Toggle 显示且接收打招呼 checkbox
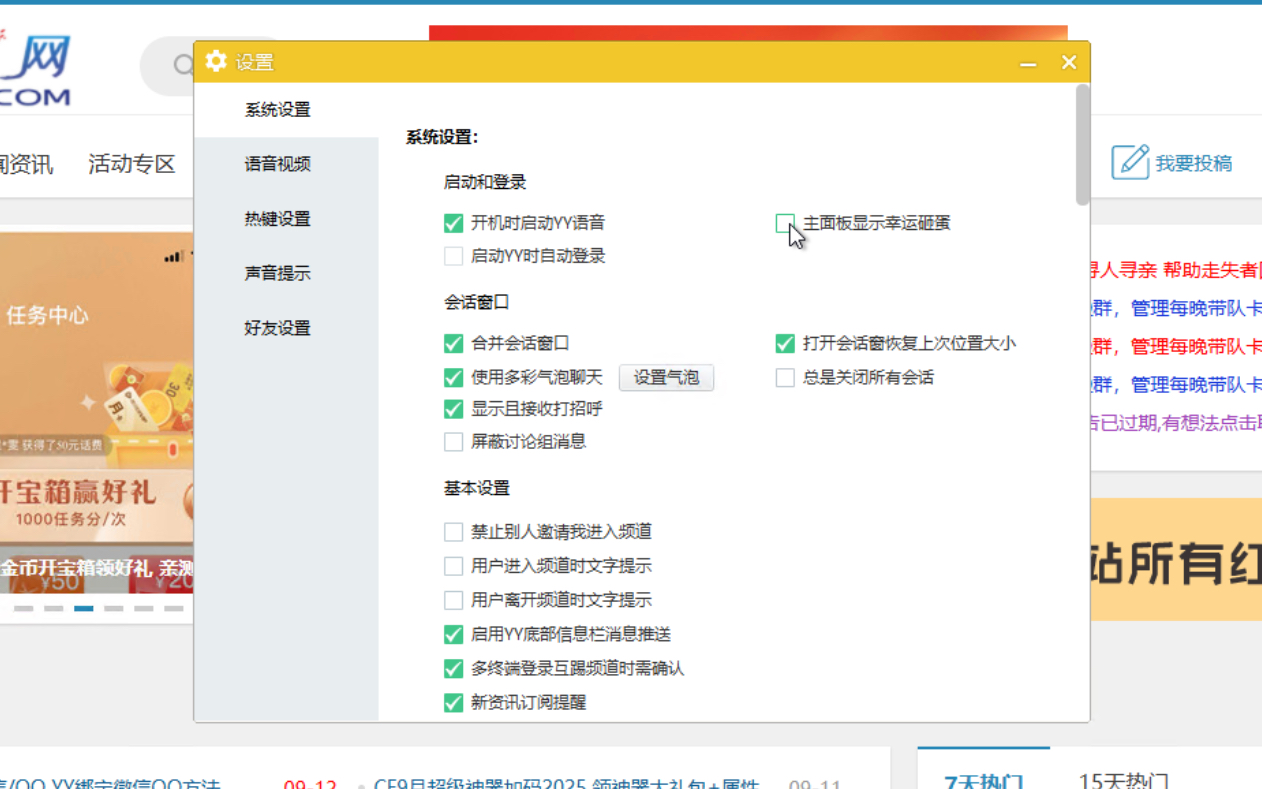Screen dimensions: 1262x789 click(454, 409)
